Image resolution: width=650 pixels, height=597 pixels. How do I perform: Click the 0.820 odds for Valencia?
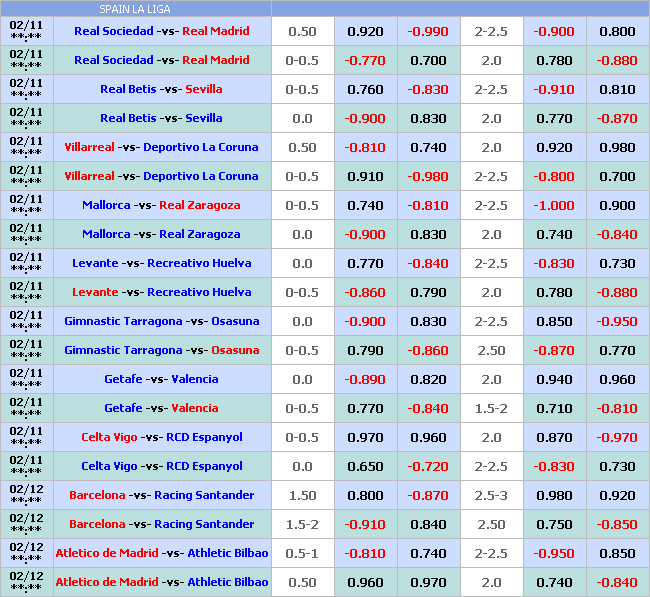pyautogui.click(x=428, y=379)
